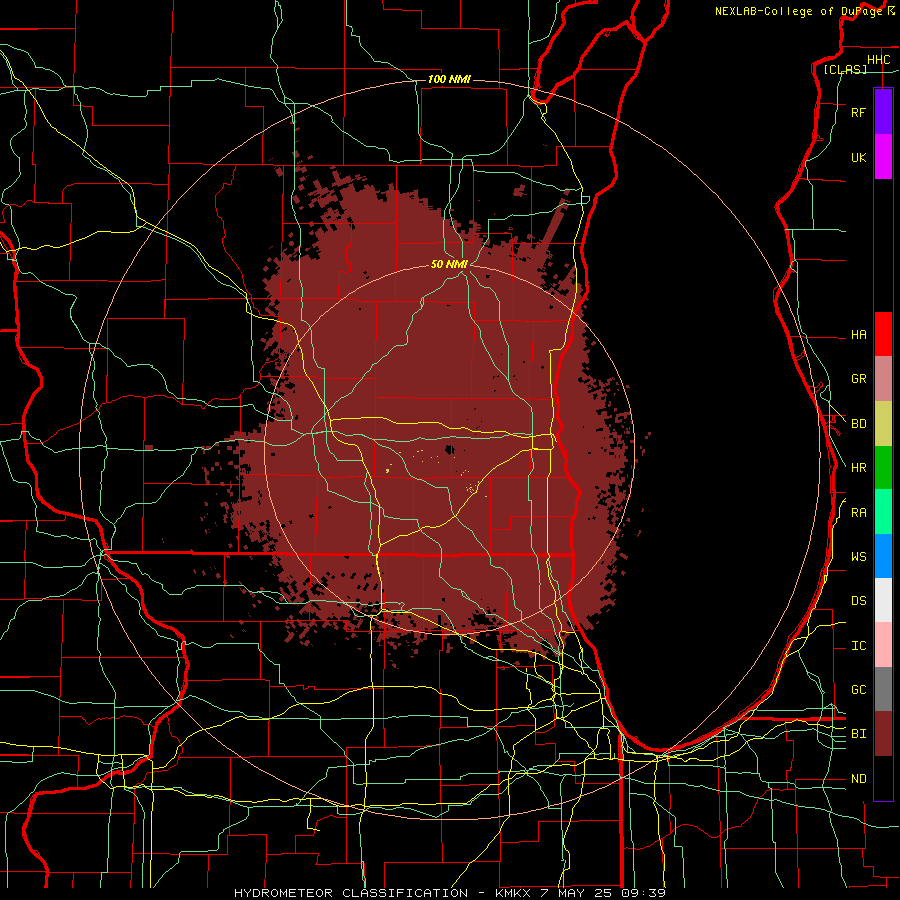Click the UK magenta legend swatch
Image resolution: width=900 pixels, height=900 pixels.
[883, 157]
